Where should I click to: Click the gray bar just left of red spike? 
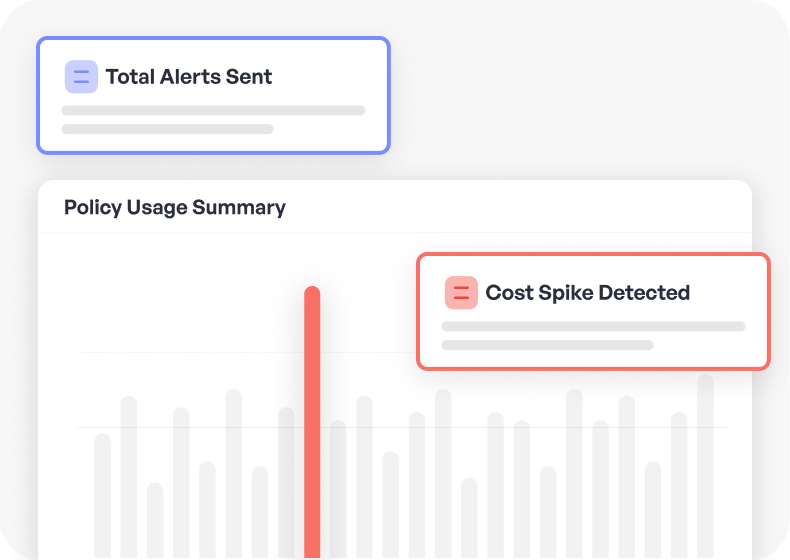[x=286, y=482]
